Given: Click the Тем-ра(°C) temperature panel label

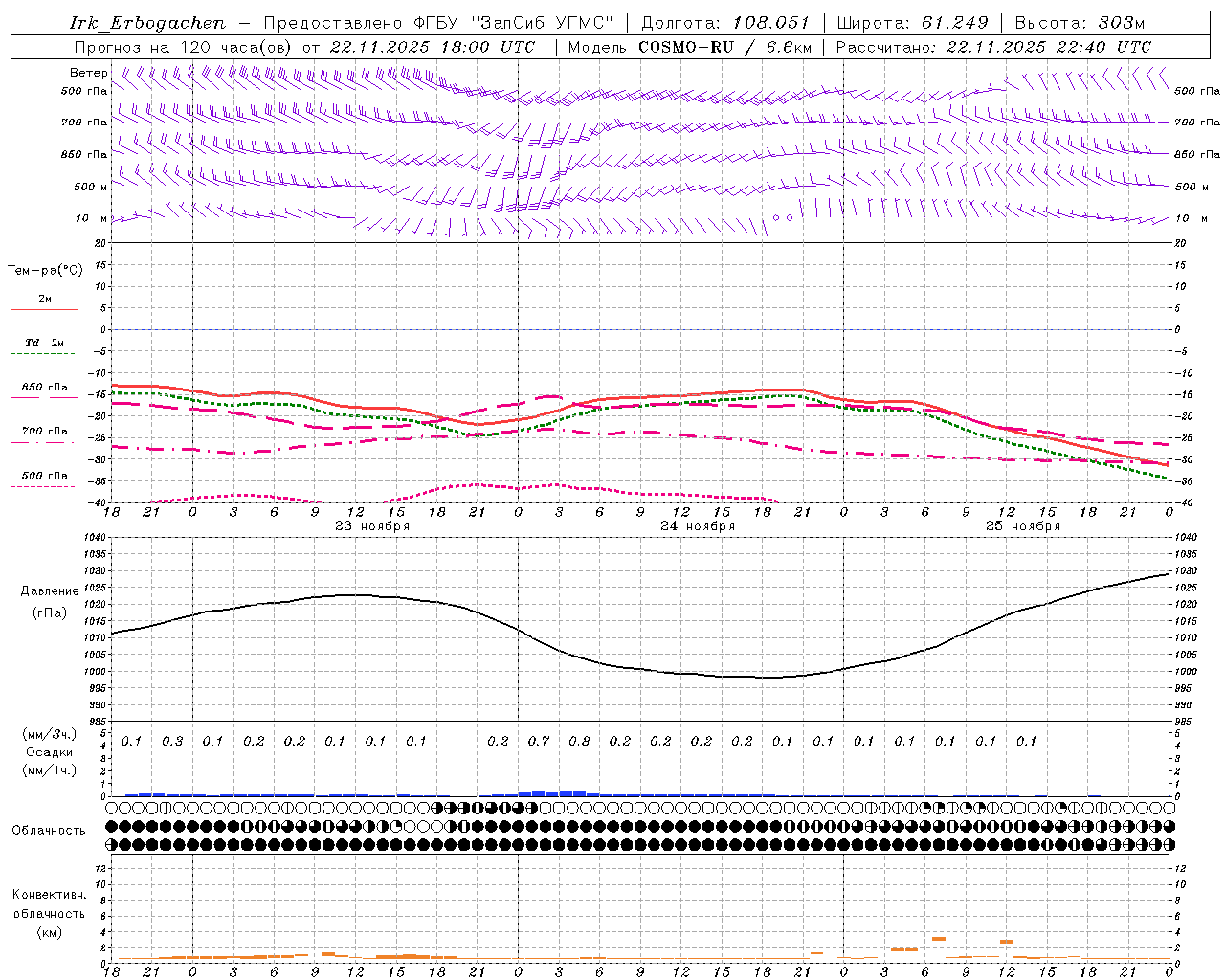Looking at the screenshot, I should (x=45, y=271).
